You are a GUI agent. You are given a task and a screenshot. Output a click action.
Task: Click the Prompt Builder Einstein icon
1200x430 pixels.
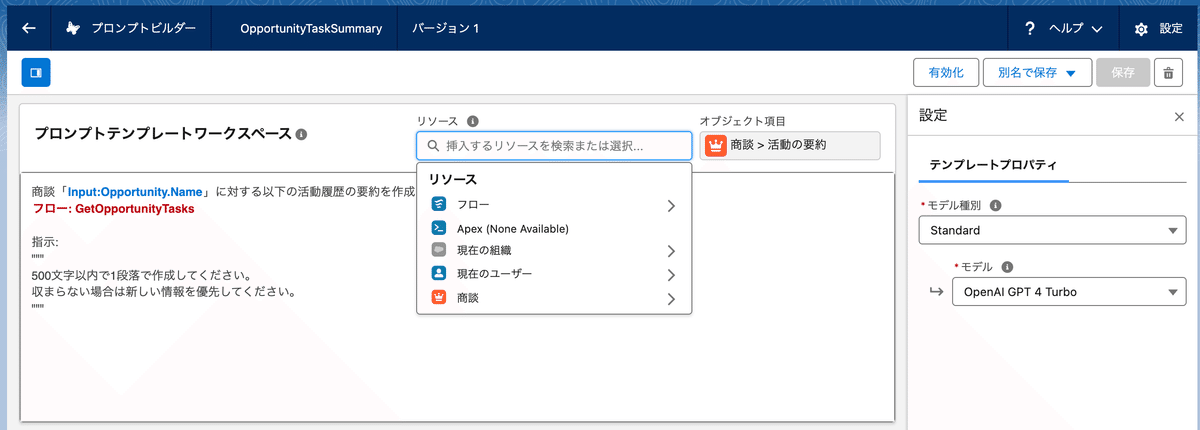73,28
